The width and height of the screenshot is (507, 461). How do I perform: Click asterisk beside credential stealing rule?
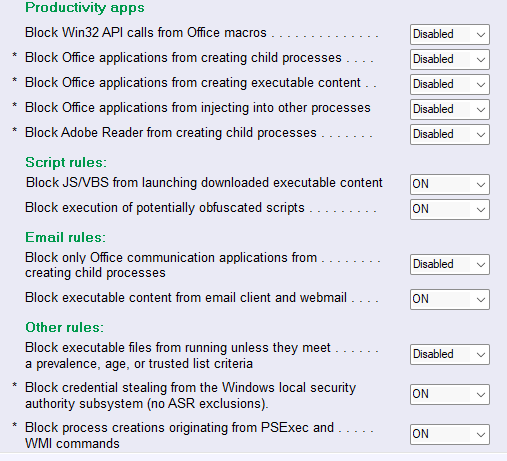point(14,386)
